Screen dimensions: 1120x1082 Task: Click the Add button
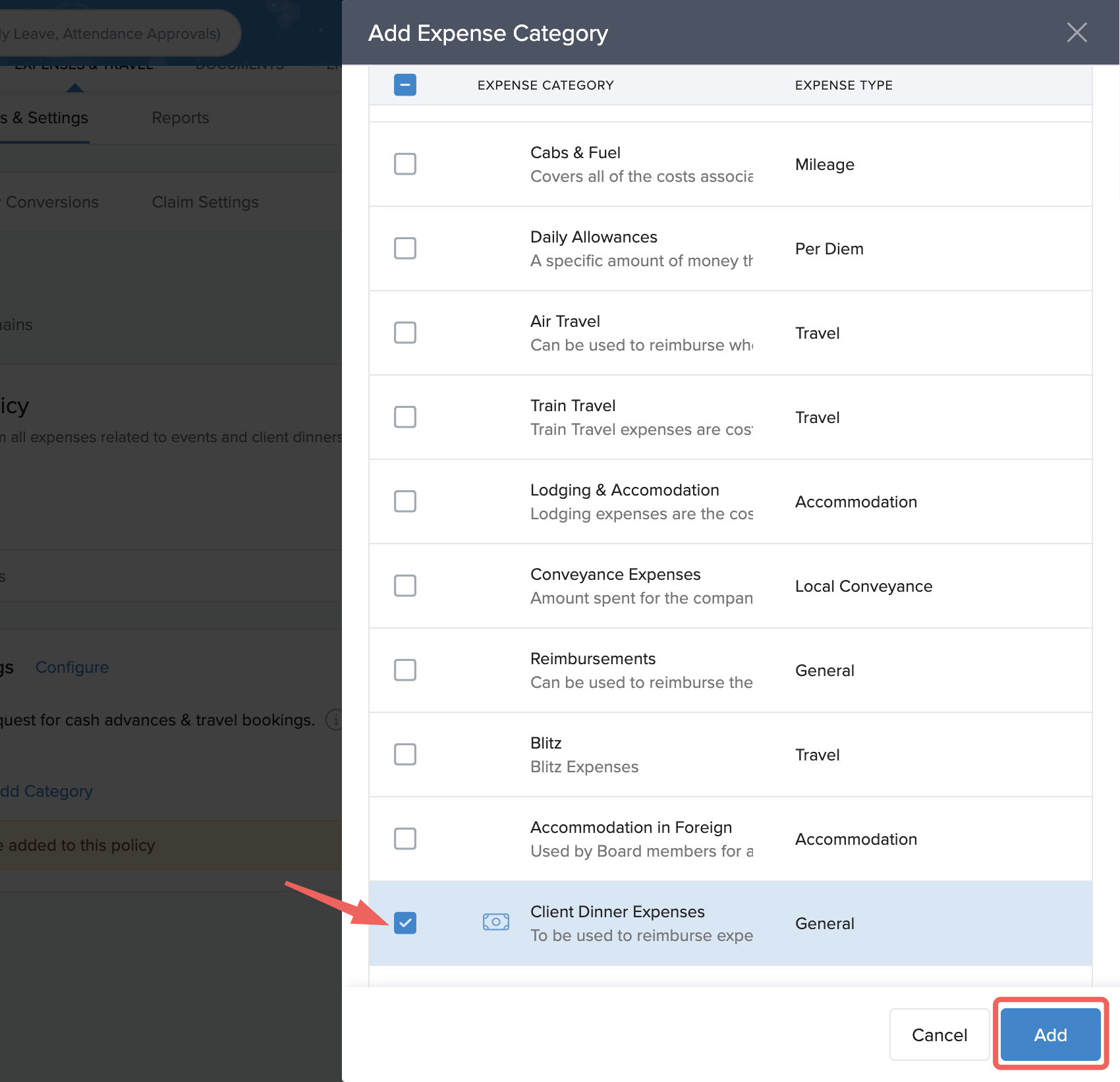click(1050, 1035)
